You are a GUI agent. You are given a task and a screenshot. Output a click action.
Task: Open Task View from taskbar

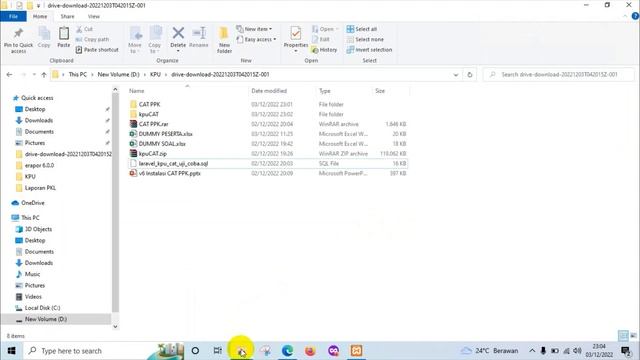click(x=218, y=351)
